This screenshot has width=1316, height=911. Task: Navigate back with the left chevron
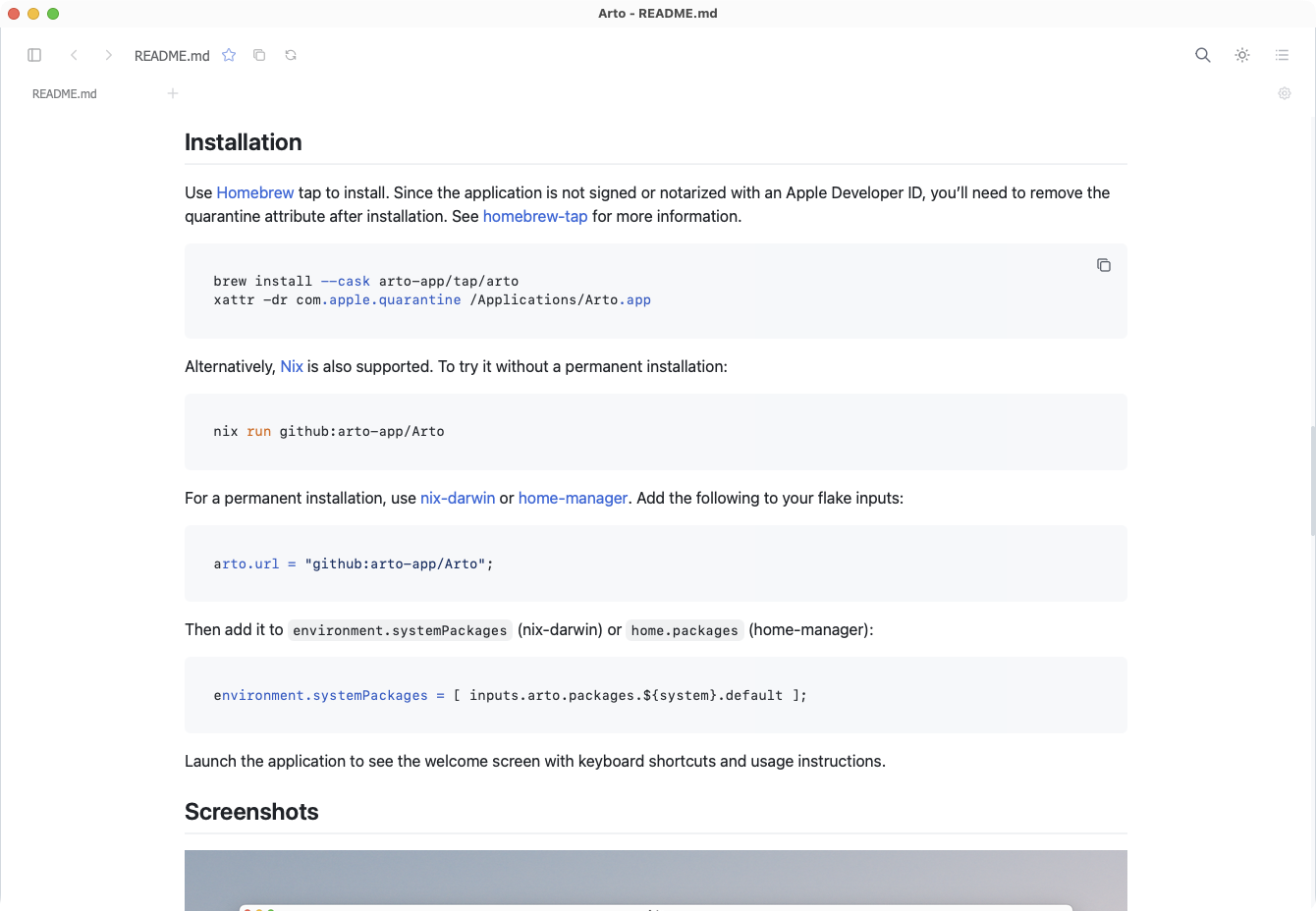pyautogui.click(x=74, y=55)
